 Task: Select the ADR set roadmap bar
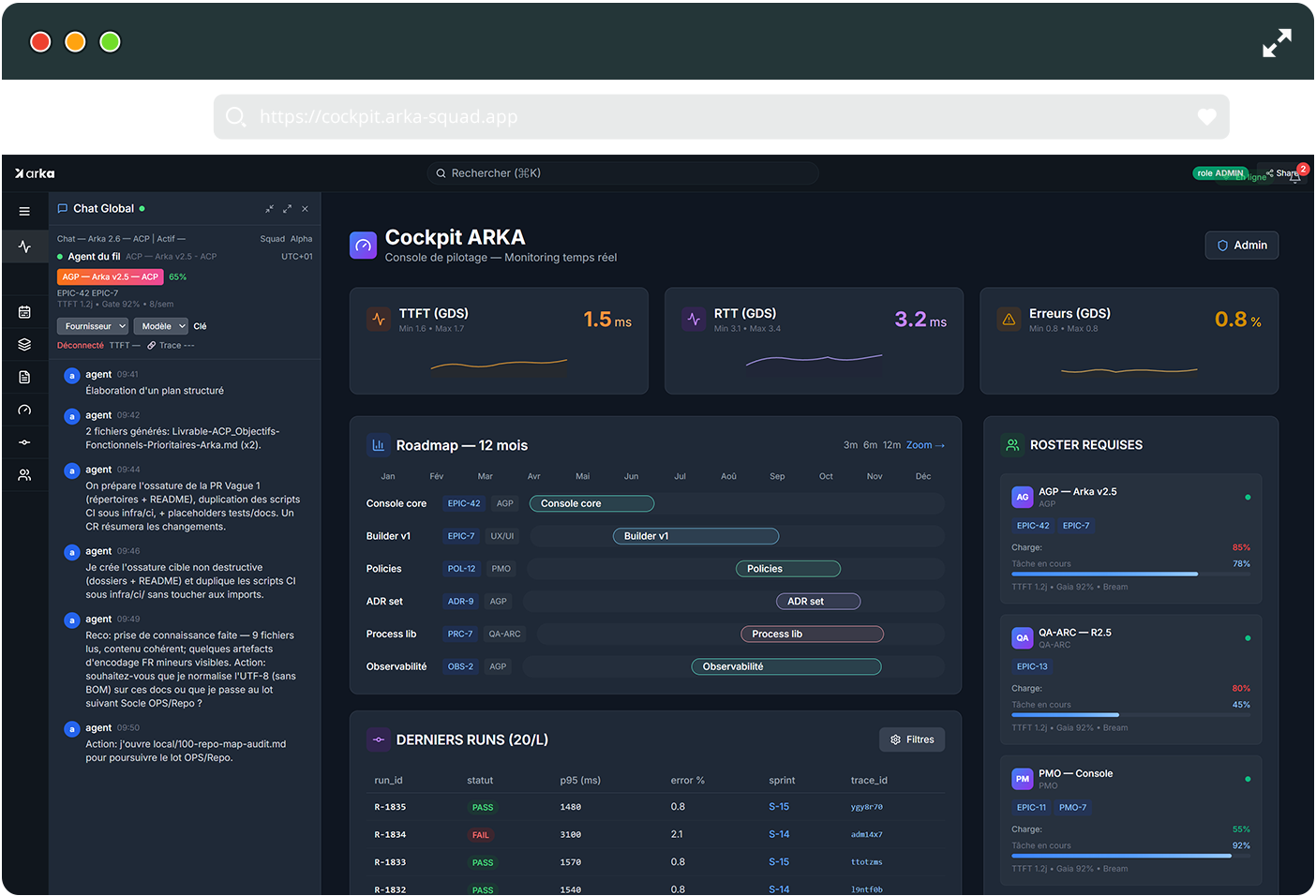(x=818, y=602)
